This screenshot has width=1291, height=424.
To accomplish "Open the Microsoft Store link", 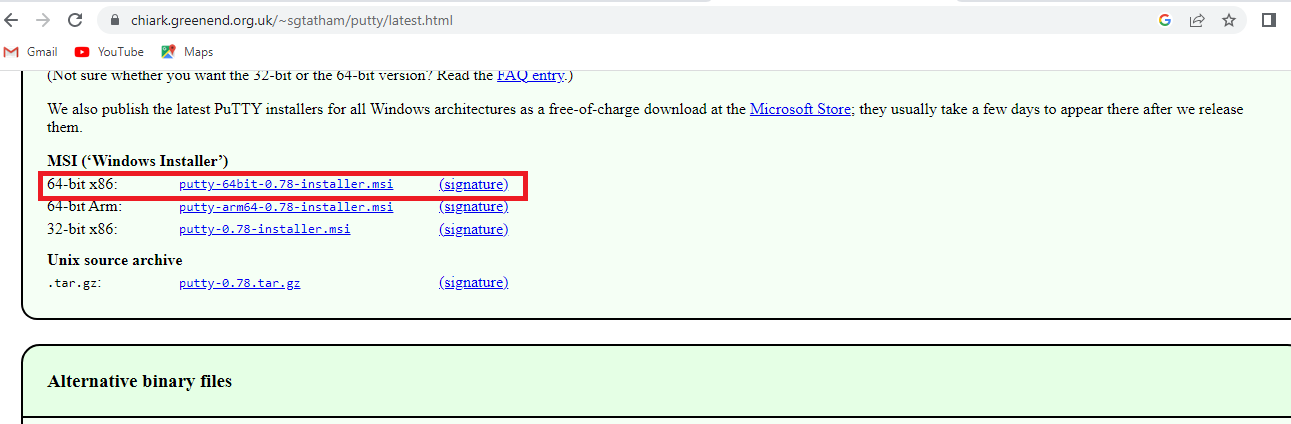I will (800, 109).
